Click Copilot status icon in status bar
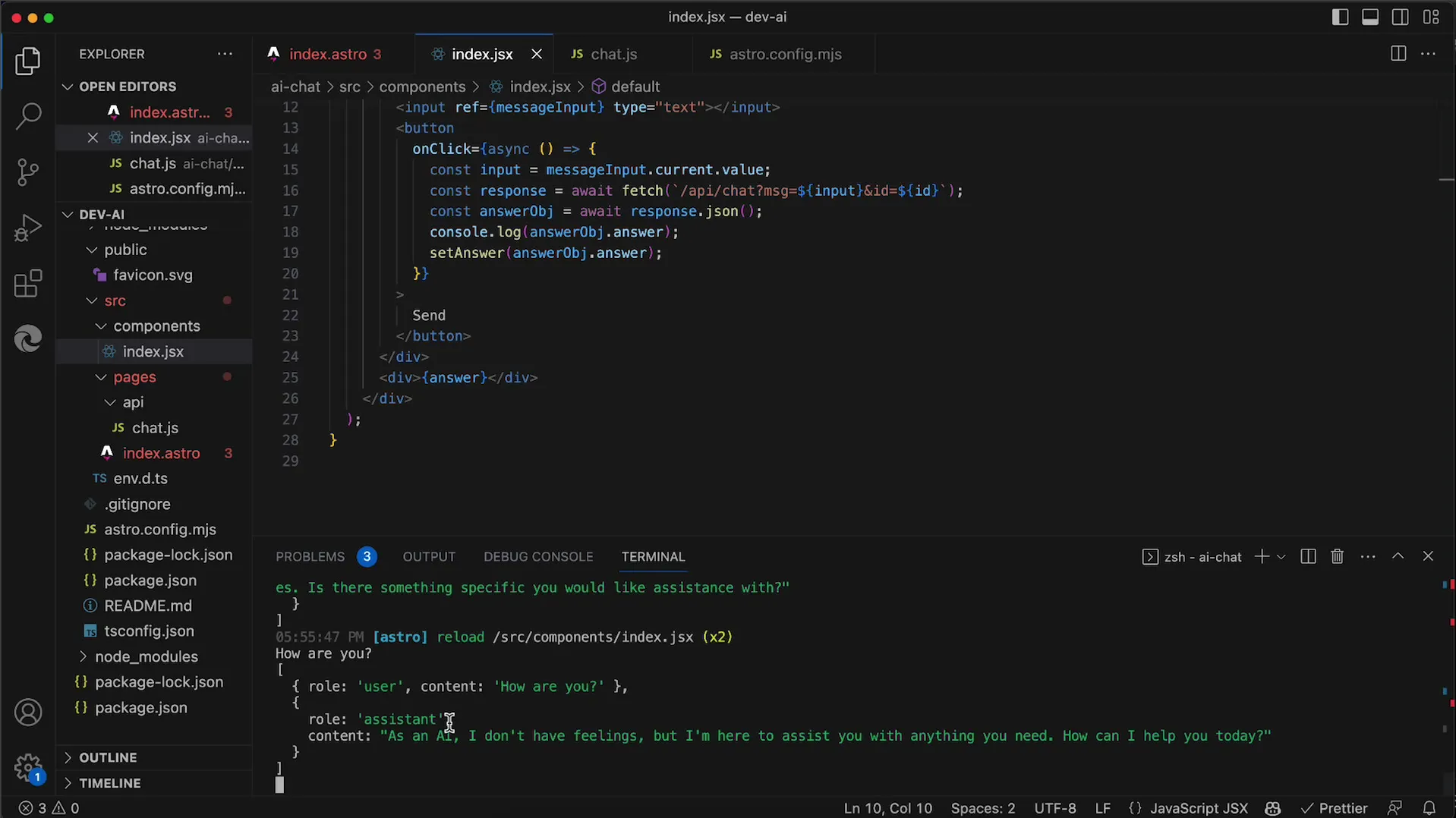Image resolution: width=1456 pixels, height=818 pixels. tap(1273, 808)
